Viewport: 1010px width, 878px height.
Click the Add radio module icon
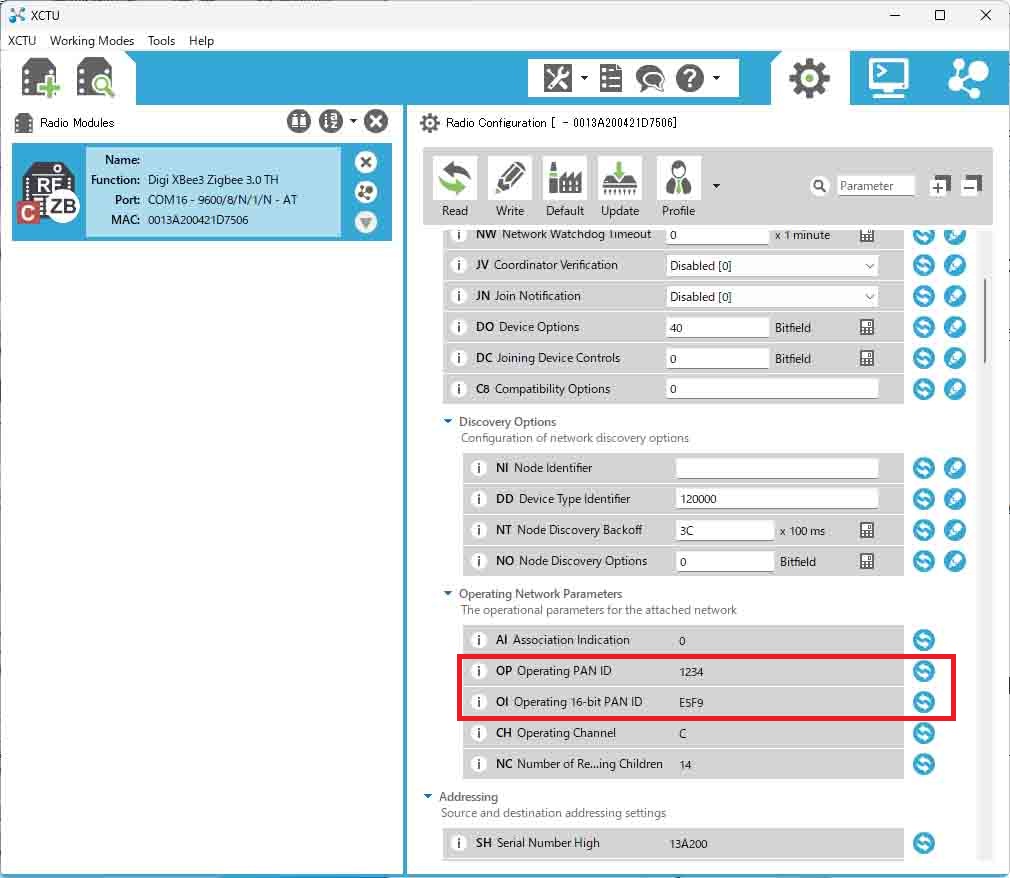coord(41,78)
